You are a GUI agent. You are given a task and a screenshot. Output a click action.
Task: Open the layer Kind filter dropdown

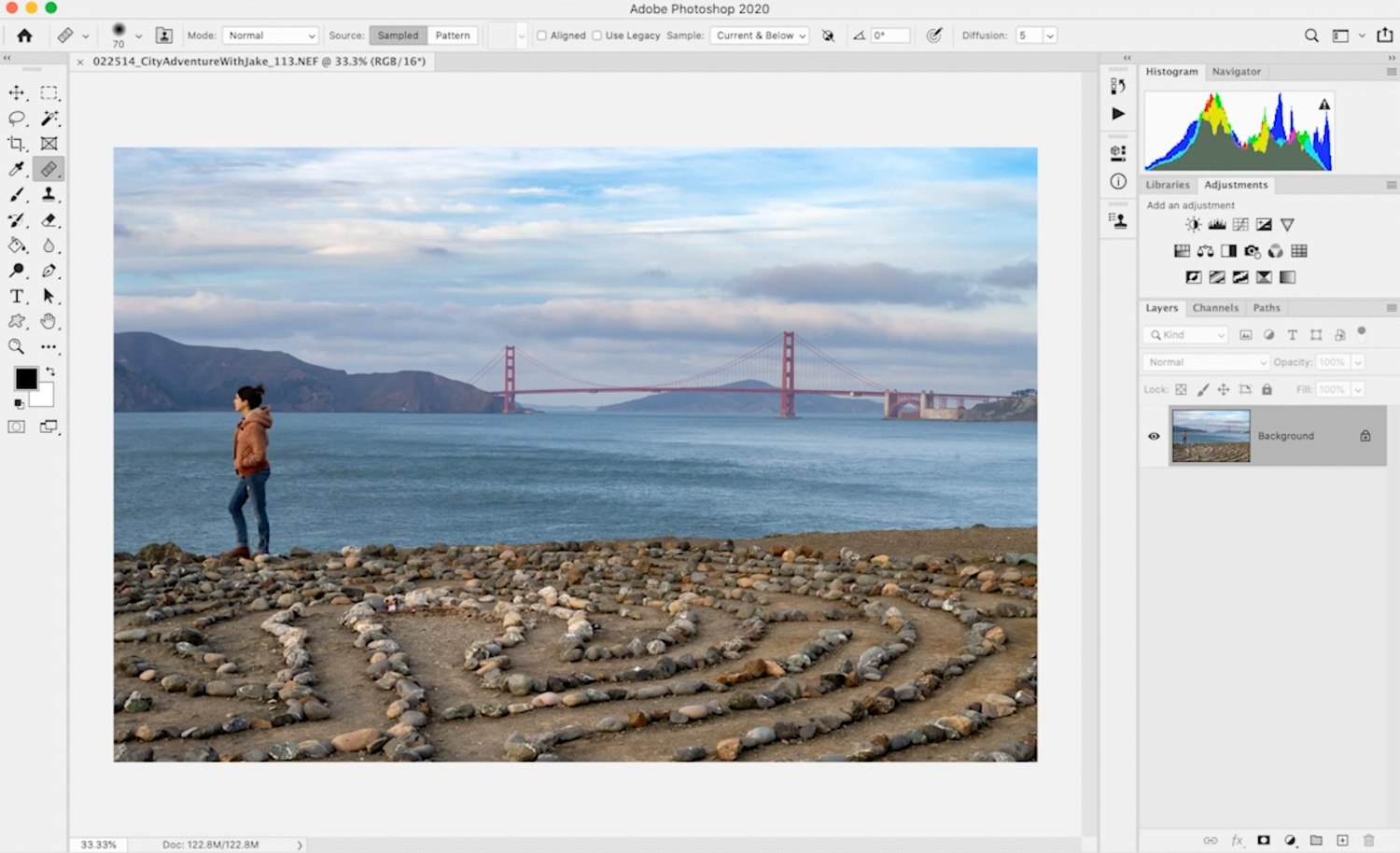(1185, 335)
